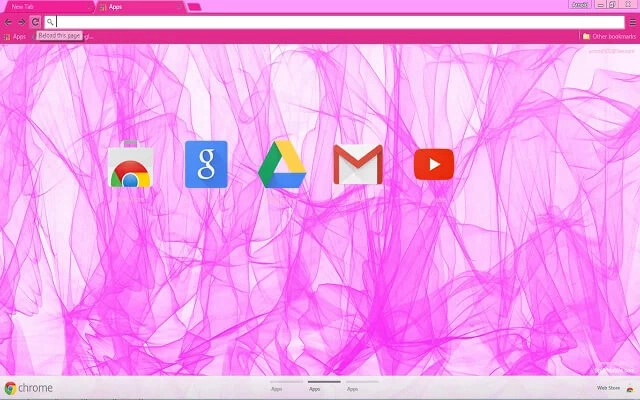The width and height of the screenshot is (640, 400).
Task: Launch the YouTube app
Action: [x=434, y=164]
